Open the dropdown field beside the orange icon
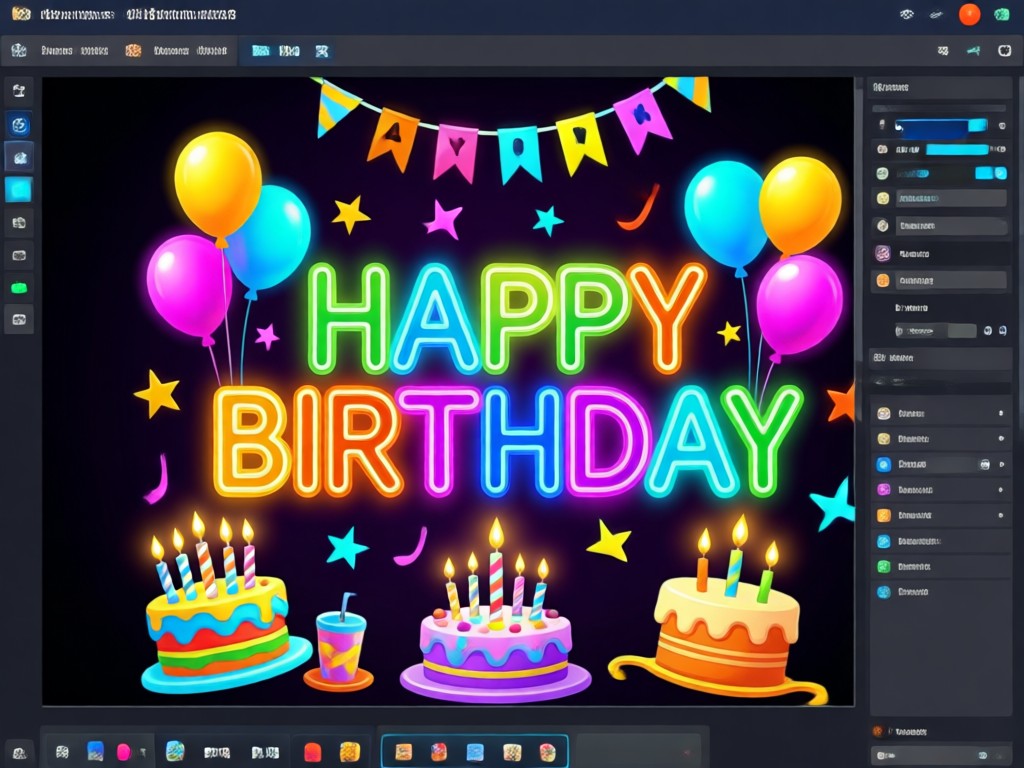 coord(951,281)
